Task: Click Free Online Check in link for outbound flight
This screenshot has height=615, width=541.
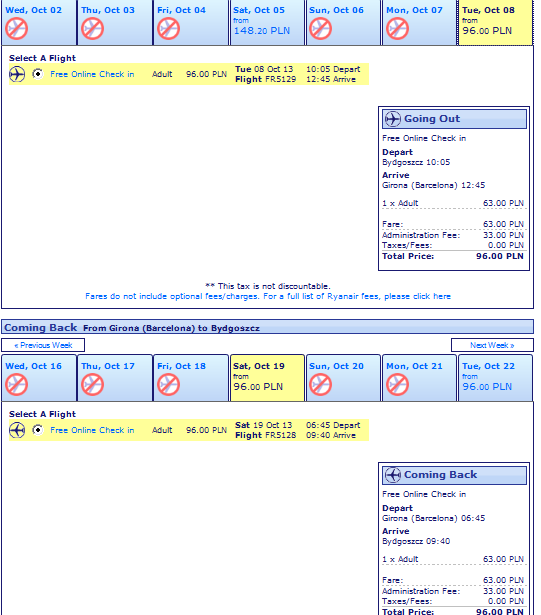Action: click(x=92, y=74)
